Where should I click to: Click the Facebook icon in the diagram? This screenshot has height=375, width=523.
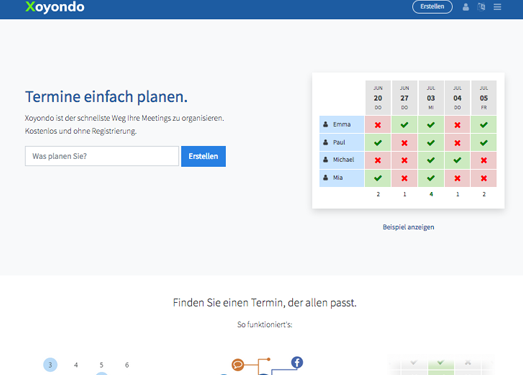point(297,362)
